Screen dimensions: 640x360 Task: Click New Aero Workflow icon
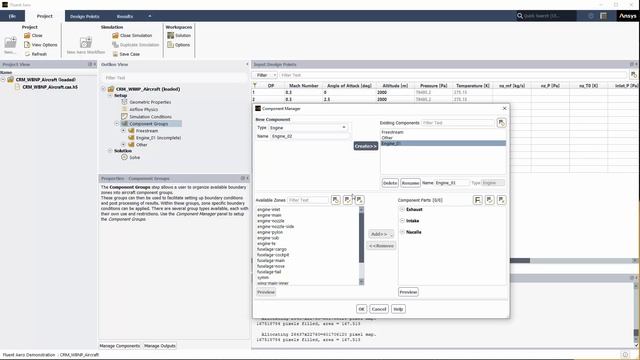point(86,42)
